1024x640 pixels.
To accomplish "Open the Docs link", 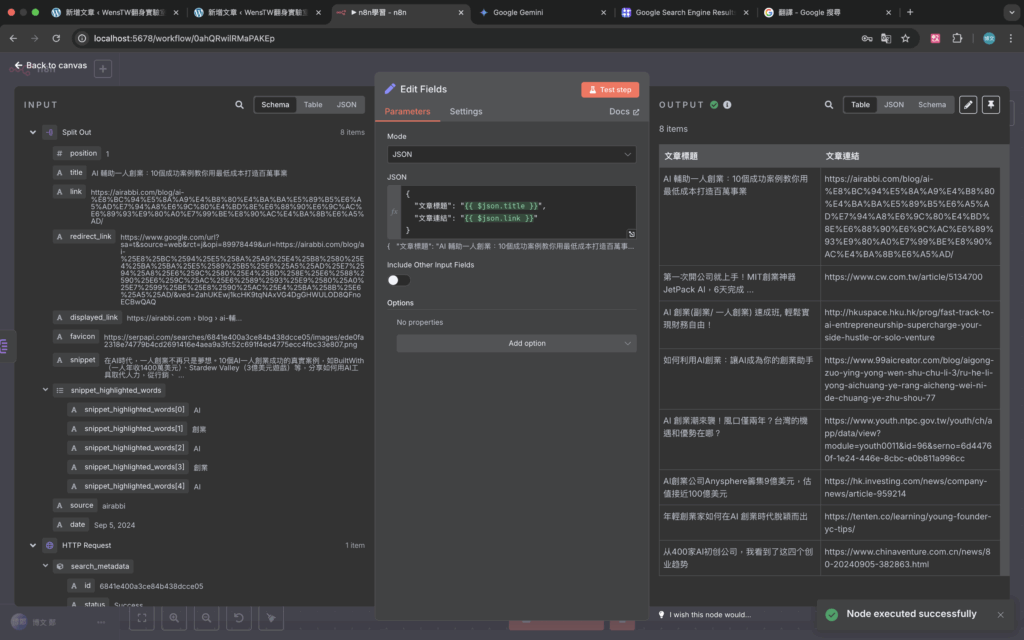I will [624, 112].
